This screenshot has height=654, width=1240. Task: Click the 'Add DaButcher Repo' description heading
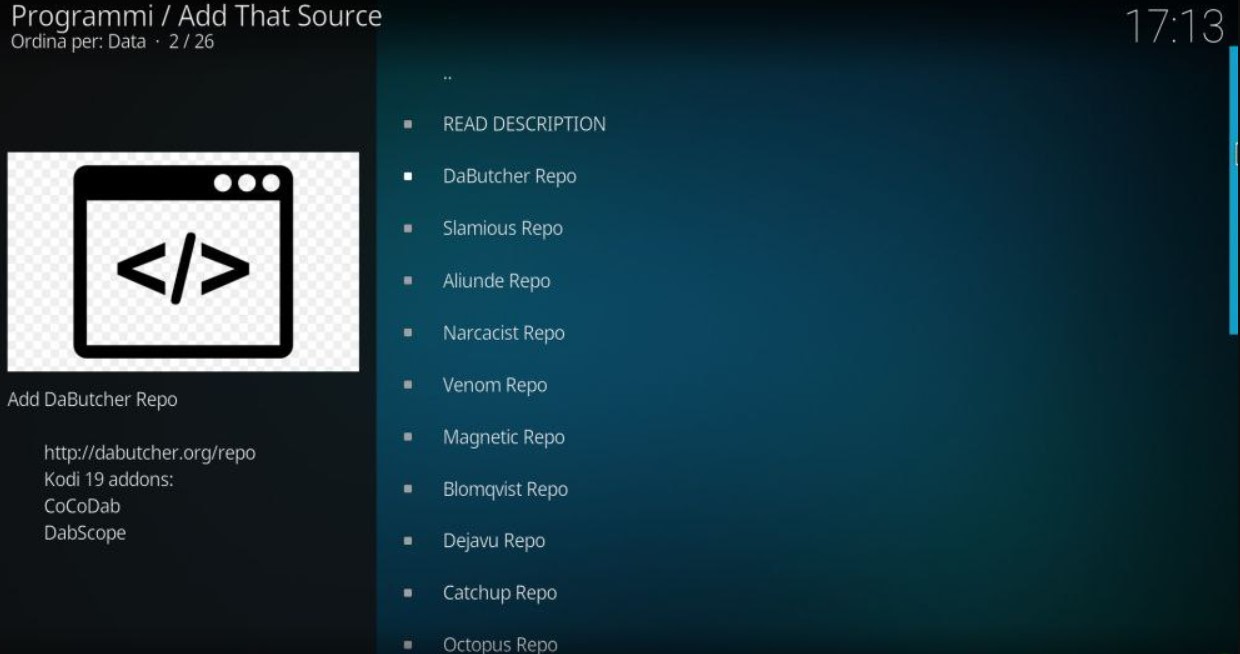click(x=92, y=399)
